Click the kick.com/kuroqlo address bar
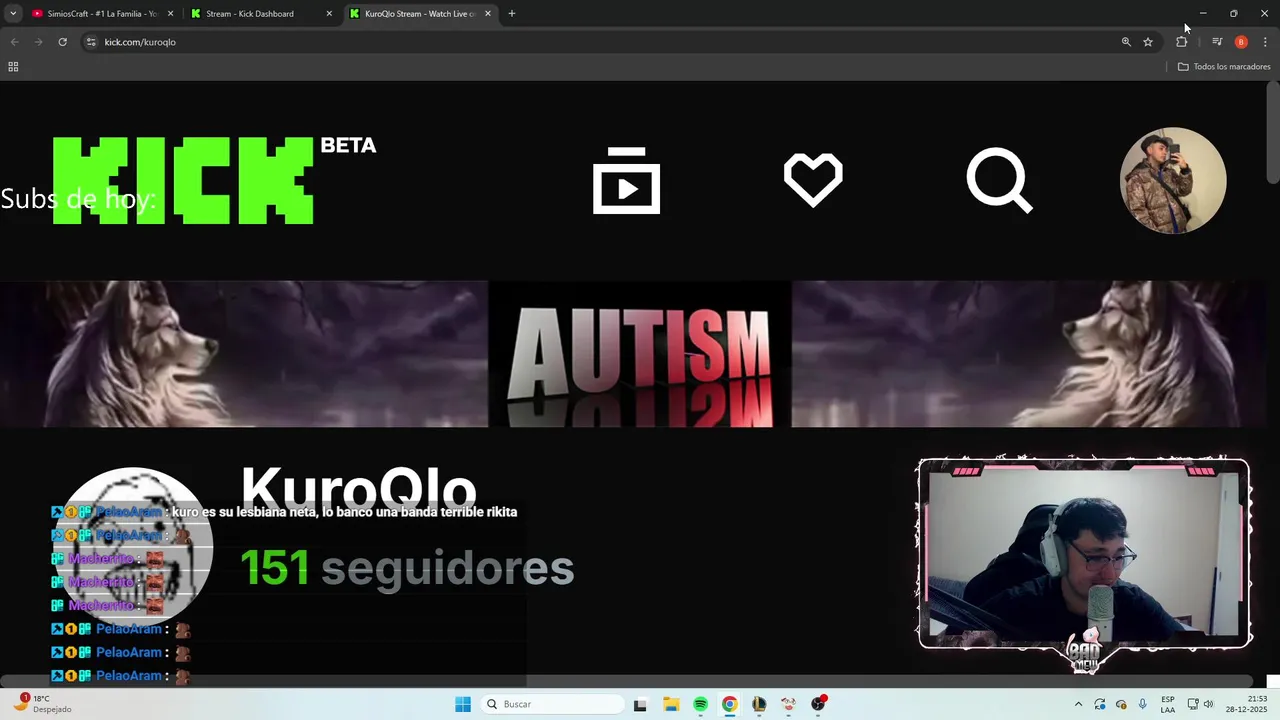This screenshot has height=720, width=1280. (600, 42)
